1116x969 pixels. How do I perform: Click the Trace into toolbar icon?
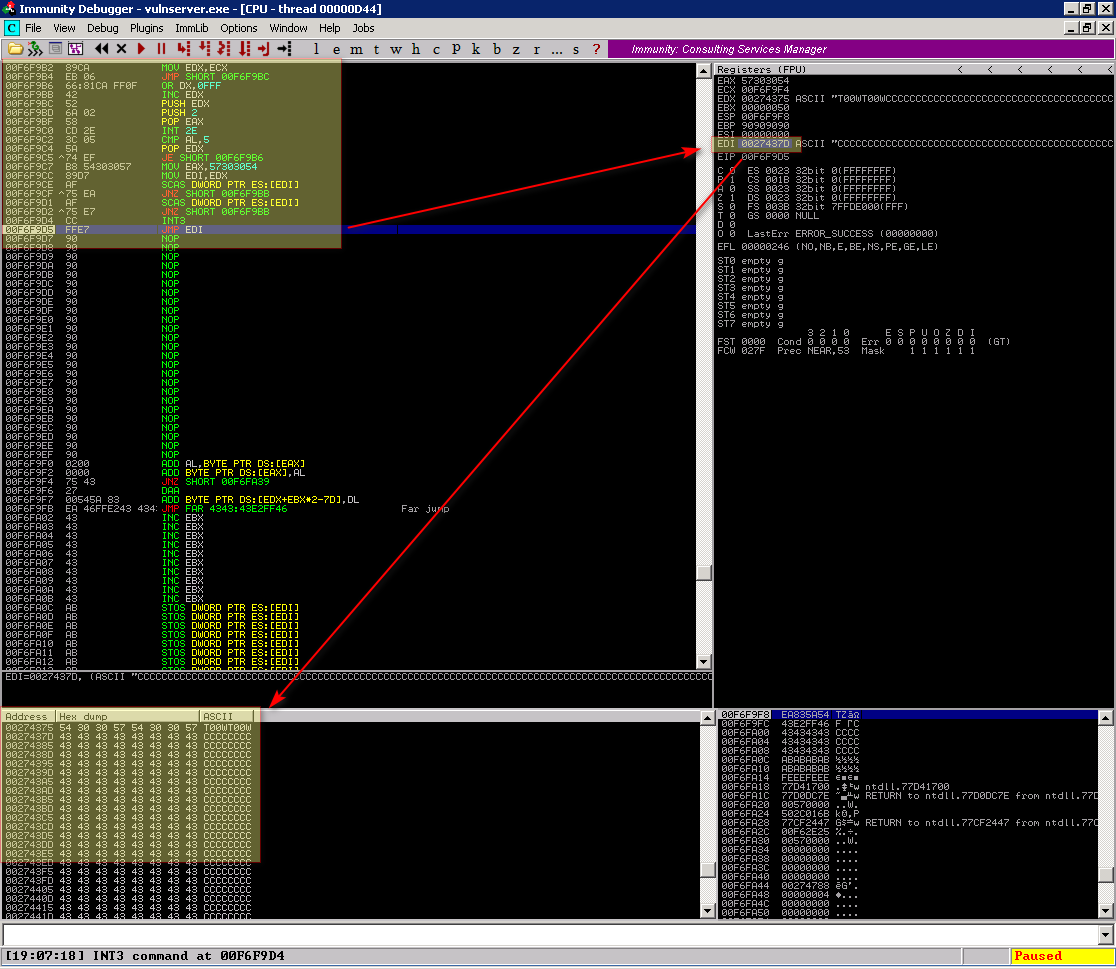click(224, 49)
